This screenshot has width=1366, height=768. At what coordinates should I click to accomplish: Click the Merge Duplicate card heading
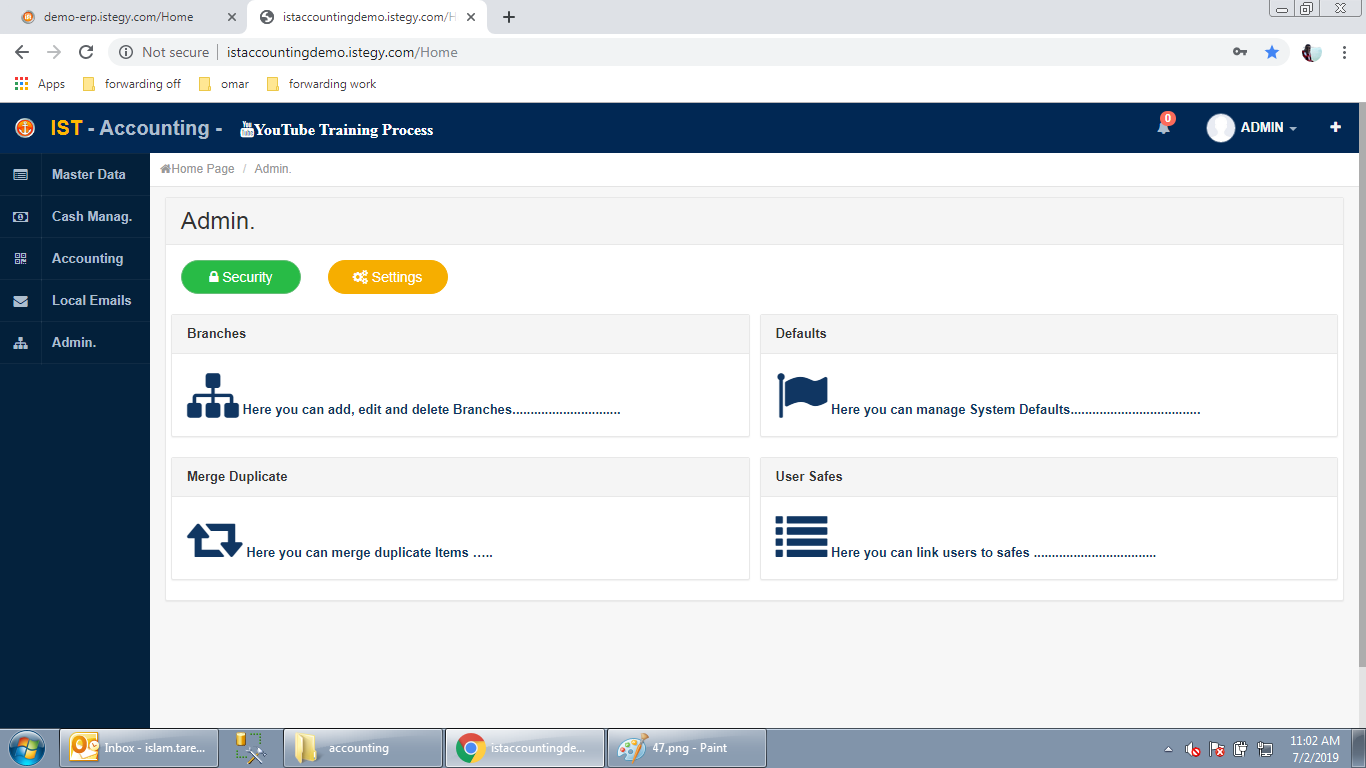237,477
